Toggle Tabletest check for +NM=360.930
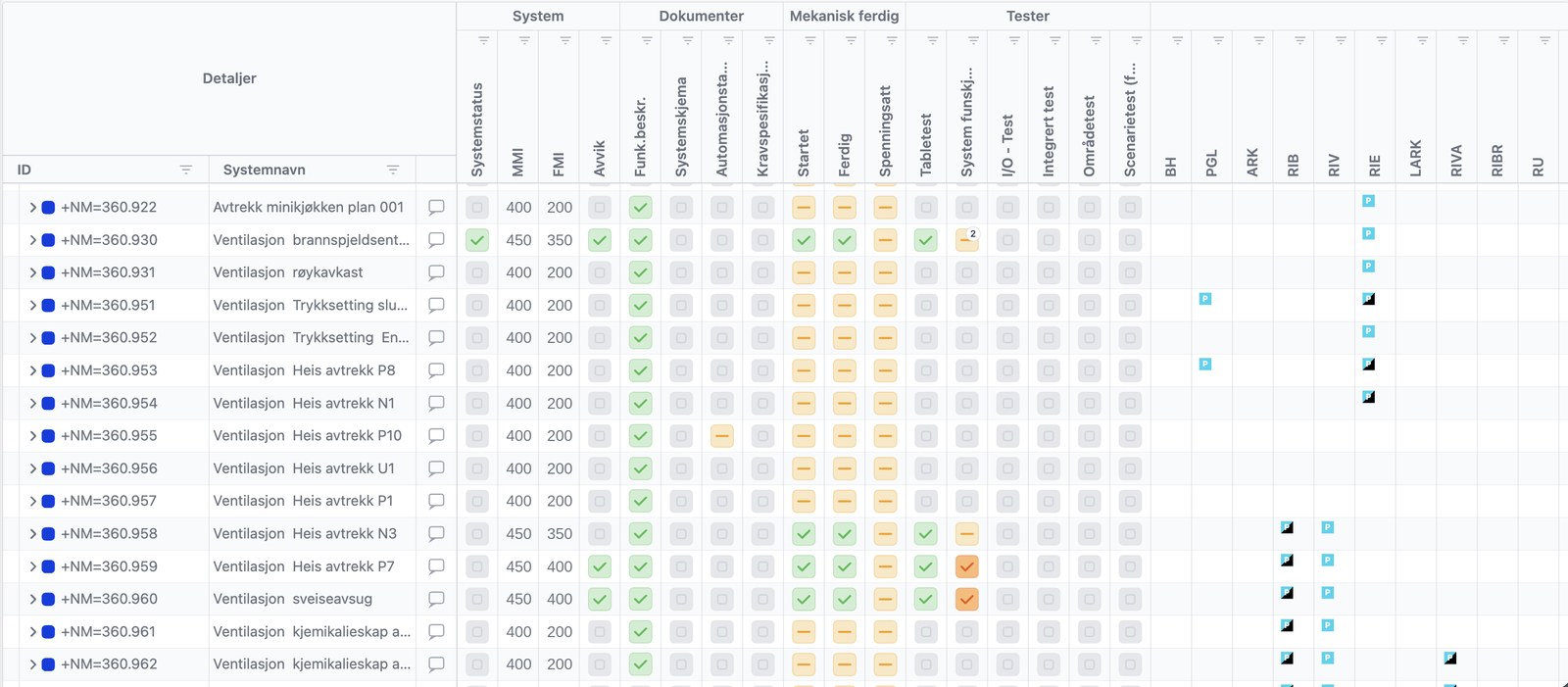 click(x=926, y=239)
